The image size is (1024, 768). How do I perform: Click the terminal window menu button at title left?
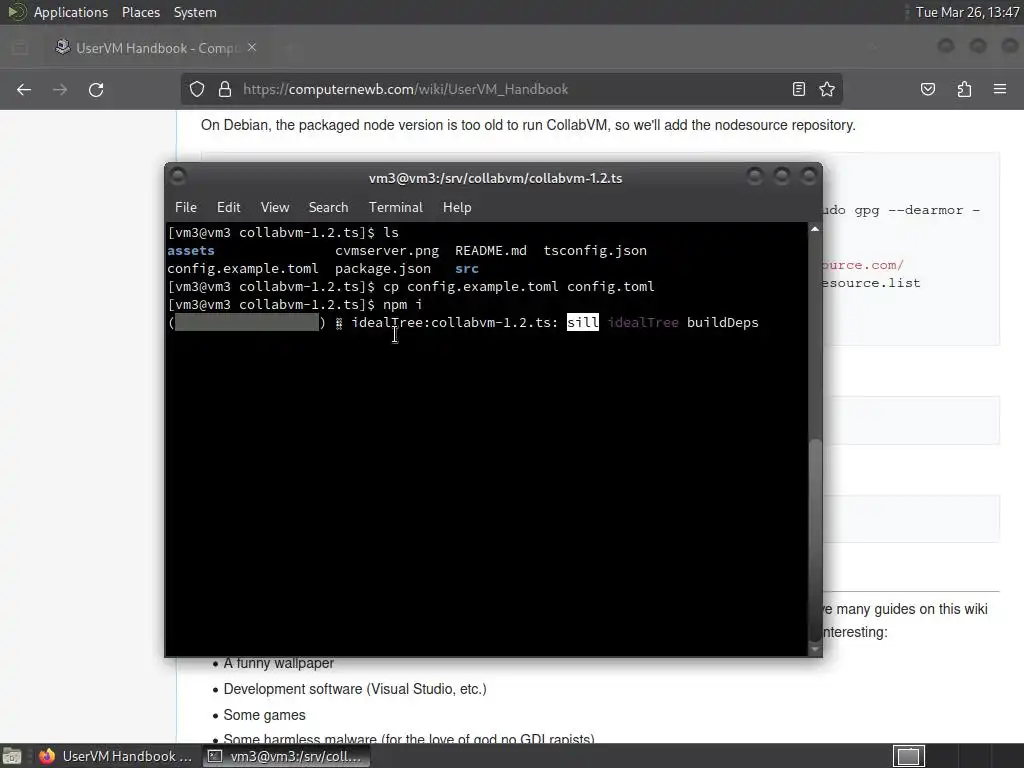click(178, 176)
